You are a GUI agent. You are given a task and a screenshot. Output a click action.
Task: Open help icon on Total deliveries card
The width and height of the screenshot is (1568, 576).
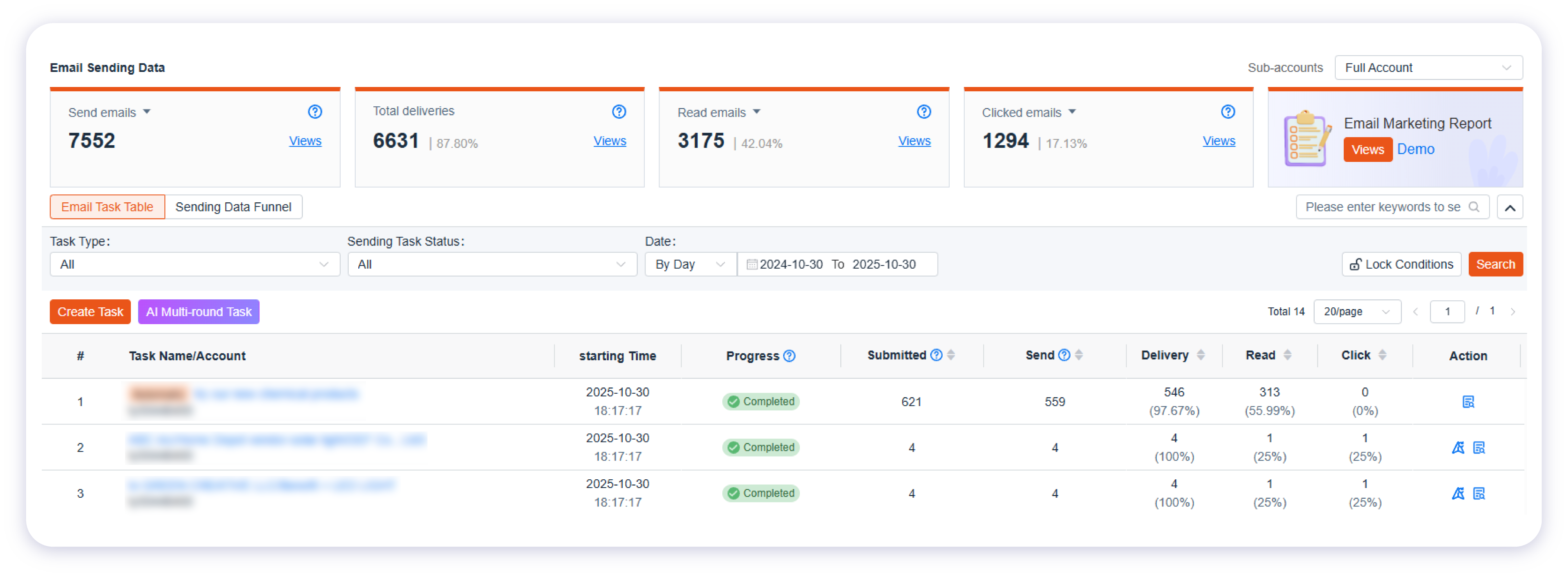[x=619, y=111]
